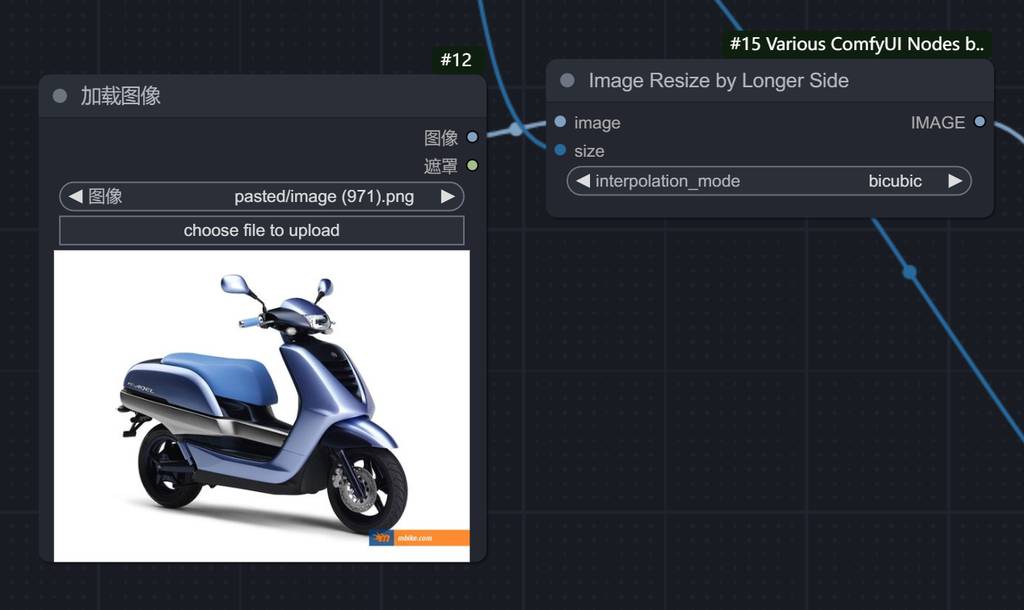Click the blue scooter image preview
Viewport: 1024px width, 610px height.
point(261,405)
